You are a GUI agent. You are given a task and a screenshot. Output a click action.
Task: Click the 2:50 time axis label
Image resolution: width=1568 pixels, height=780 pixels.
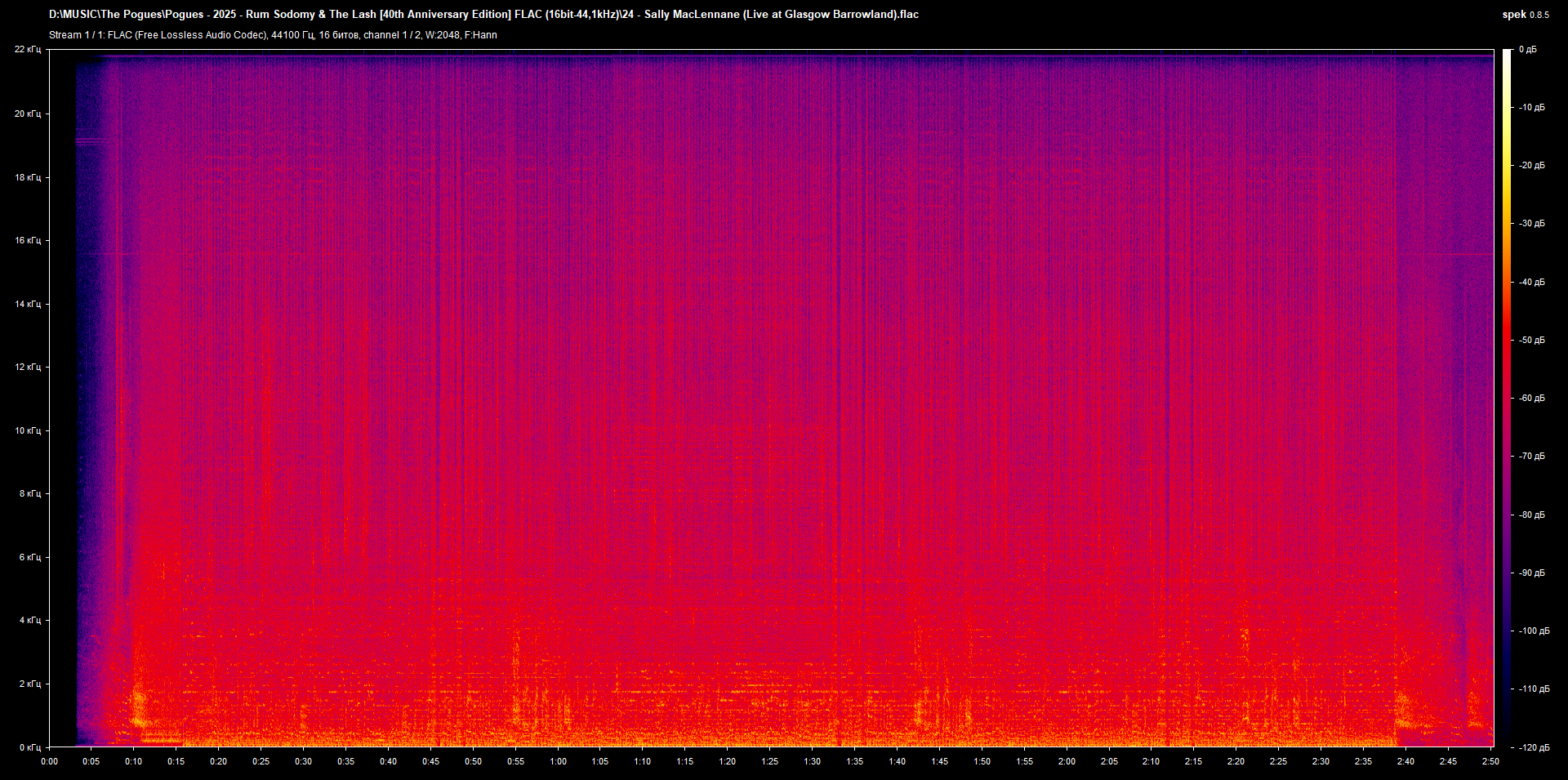pos(1490,761)
